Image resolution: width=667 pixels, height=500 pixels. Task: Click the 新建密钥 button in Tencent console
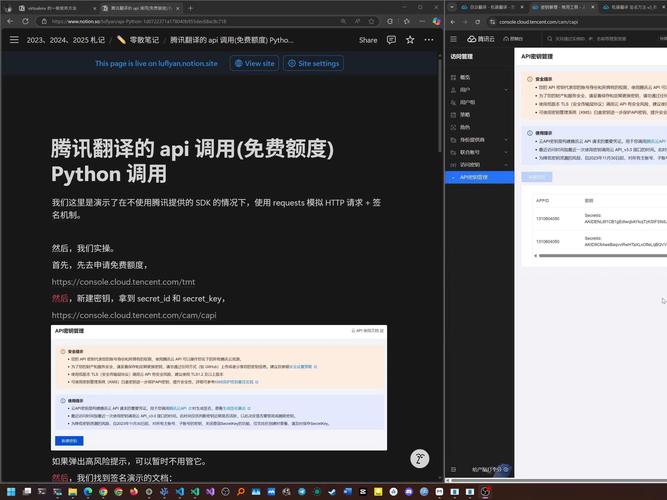[x=537, y=177]
